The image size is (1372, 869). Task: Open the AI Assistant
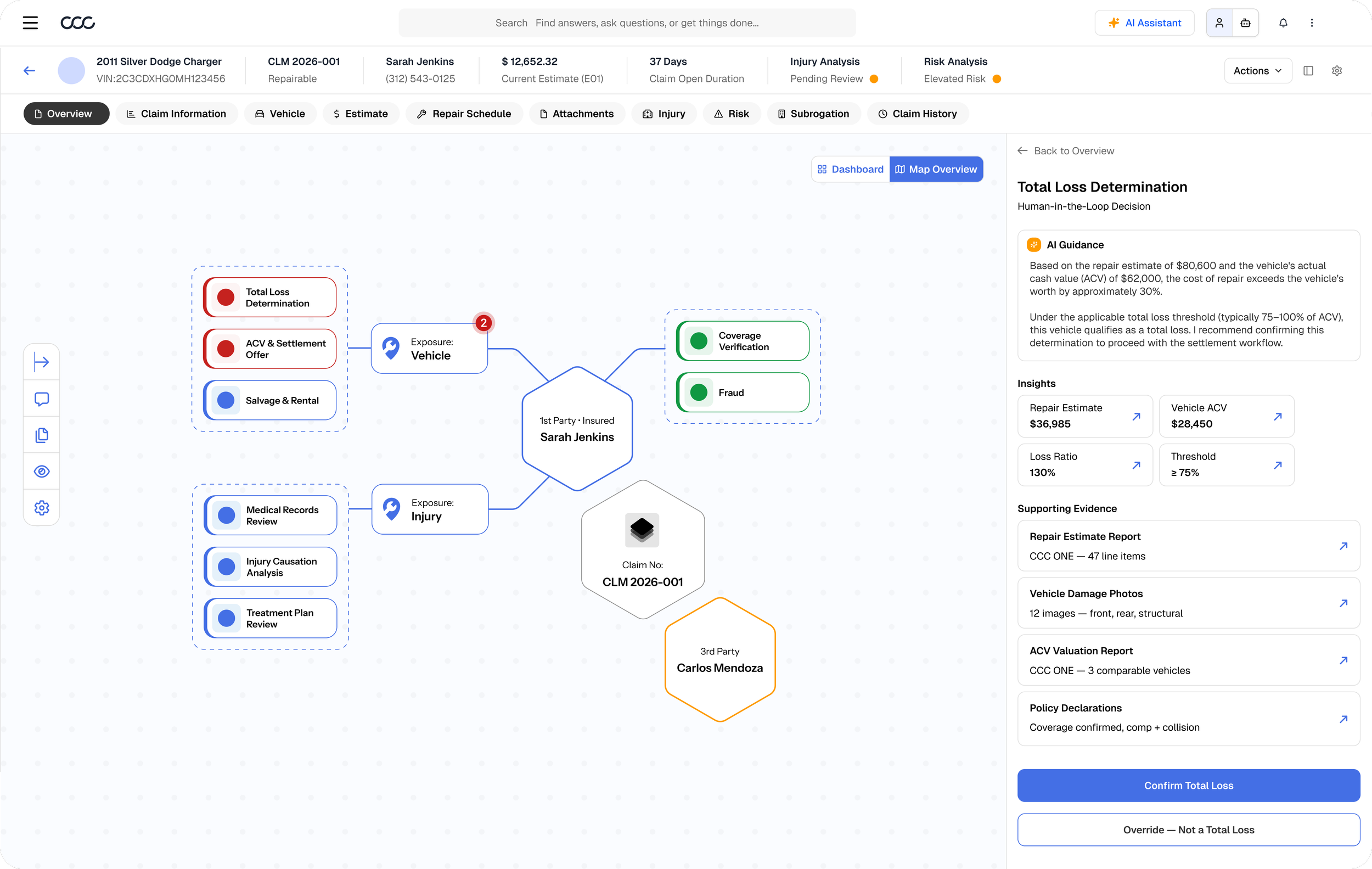1144,23
